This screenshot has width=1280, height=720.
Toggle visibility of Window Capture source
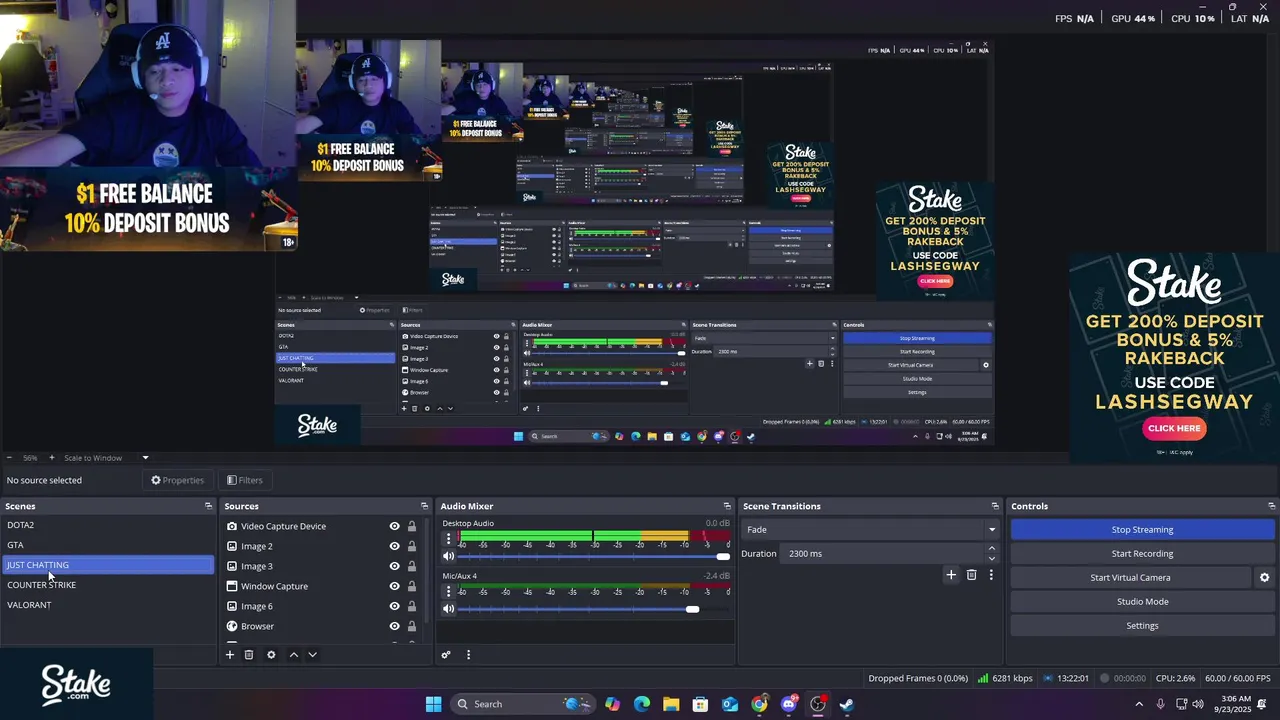[394, 586]
